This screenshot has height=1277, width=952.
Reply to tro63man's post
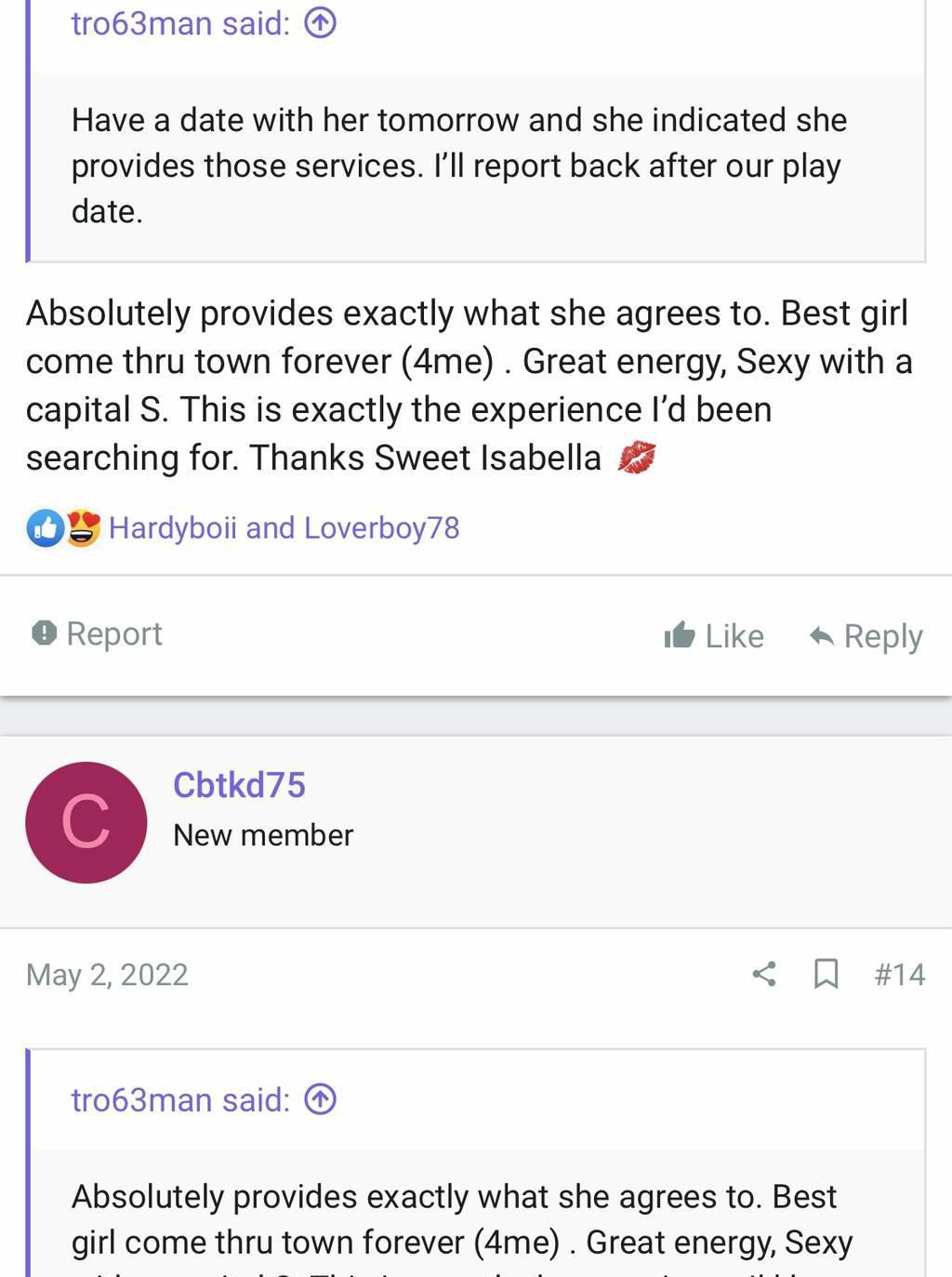click(x=866, y=636)
